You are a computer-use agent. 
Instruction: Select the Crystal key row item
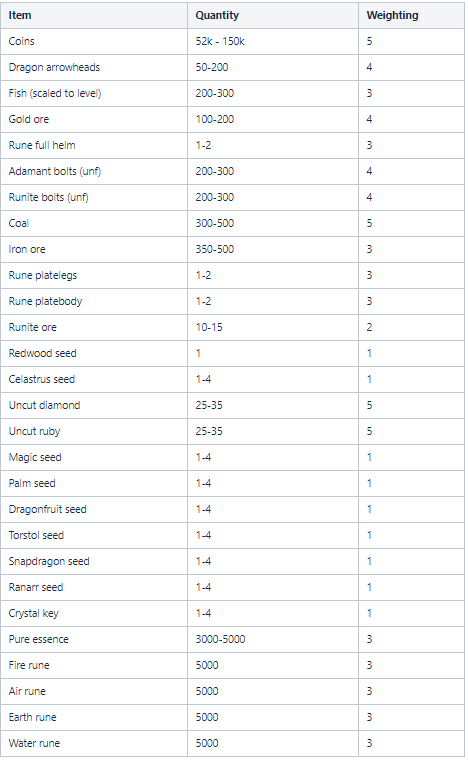pyautogui.click(x=94, y=613)
